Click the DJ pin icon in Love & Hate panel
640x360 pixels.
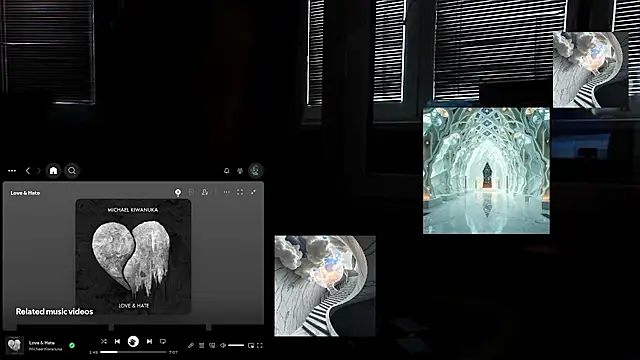178,192
